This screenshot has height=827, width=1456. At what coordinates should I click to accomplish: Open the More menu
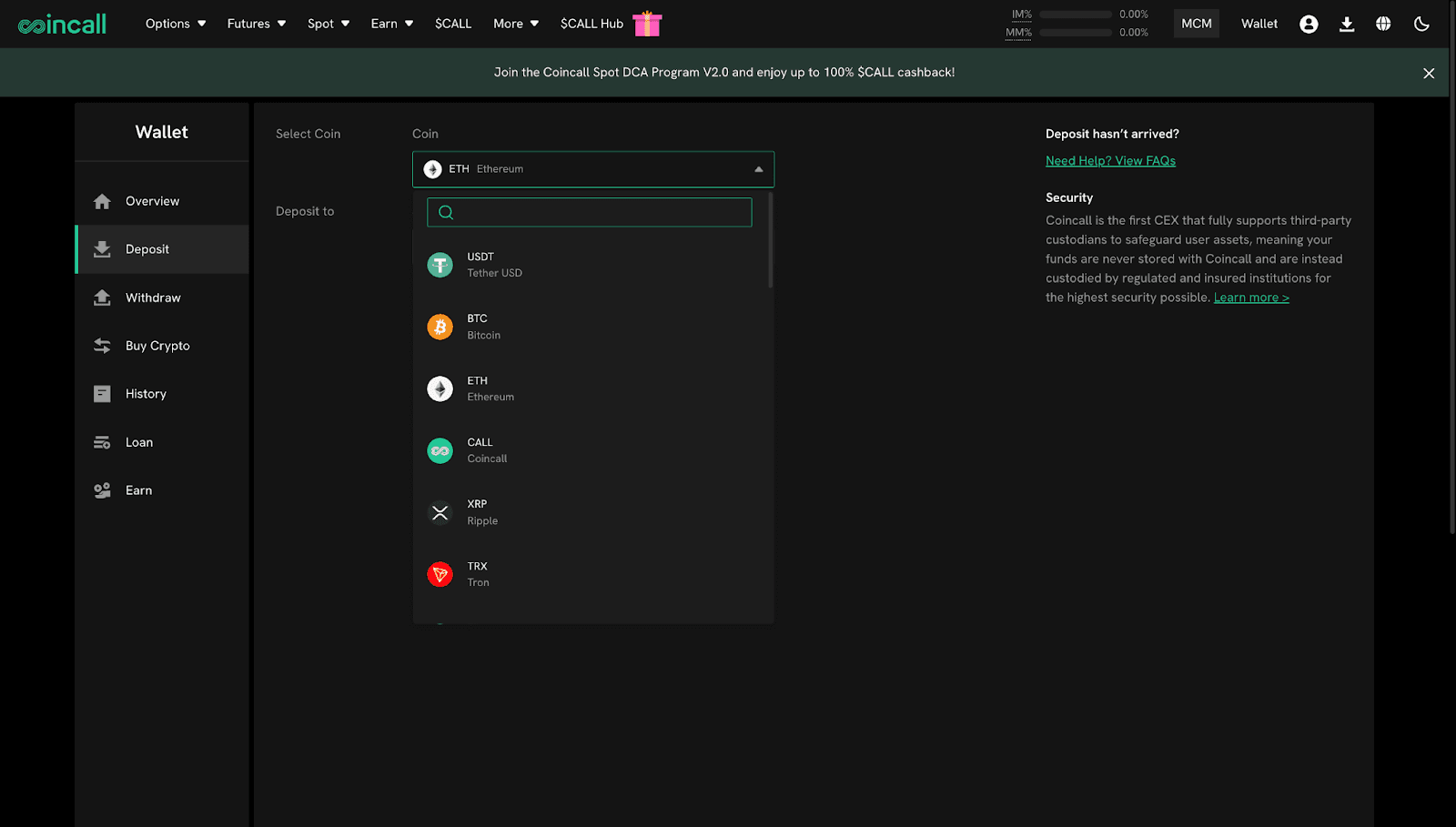515,24
